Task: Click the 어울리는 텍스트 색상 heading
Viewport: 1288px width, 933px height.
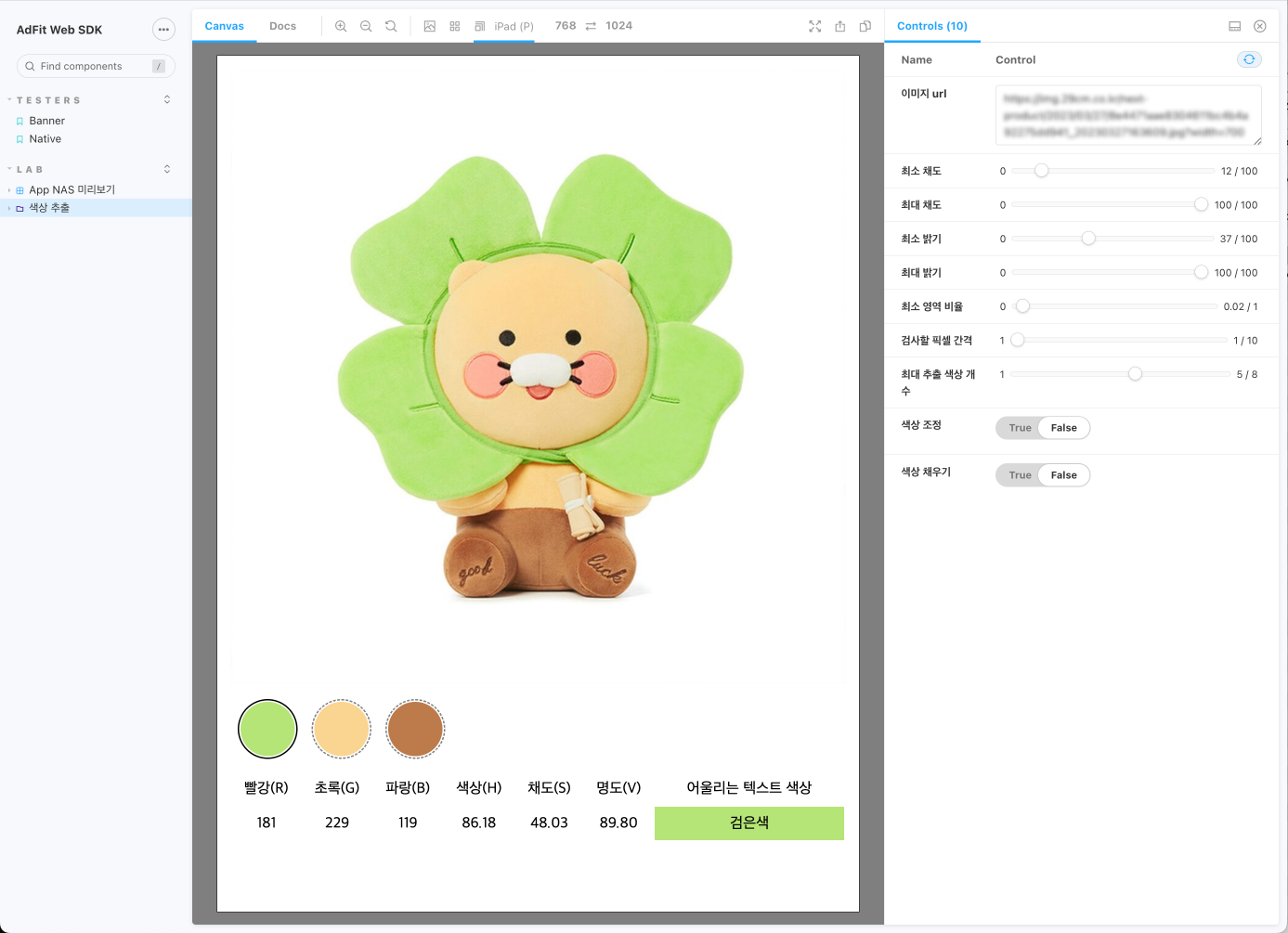Action: [749, 787]
